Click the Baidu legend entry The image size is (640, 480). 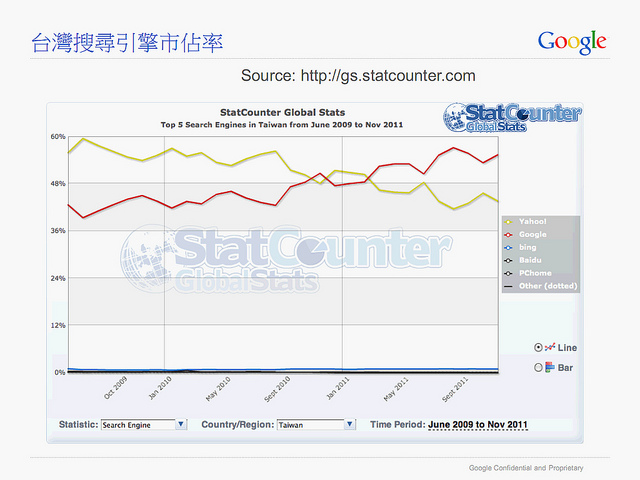[531, 260]
